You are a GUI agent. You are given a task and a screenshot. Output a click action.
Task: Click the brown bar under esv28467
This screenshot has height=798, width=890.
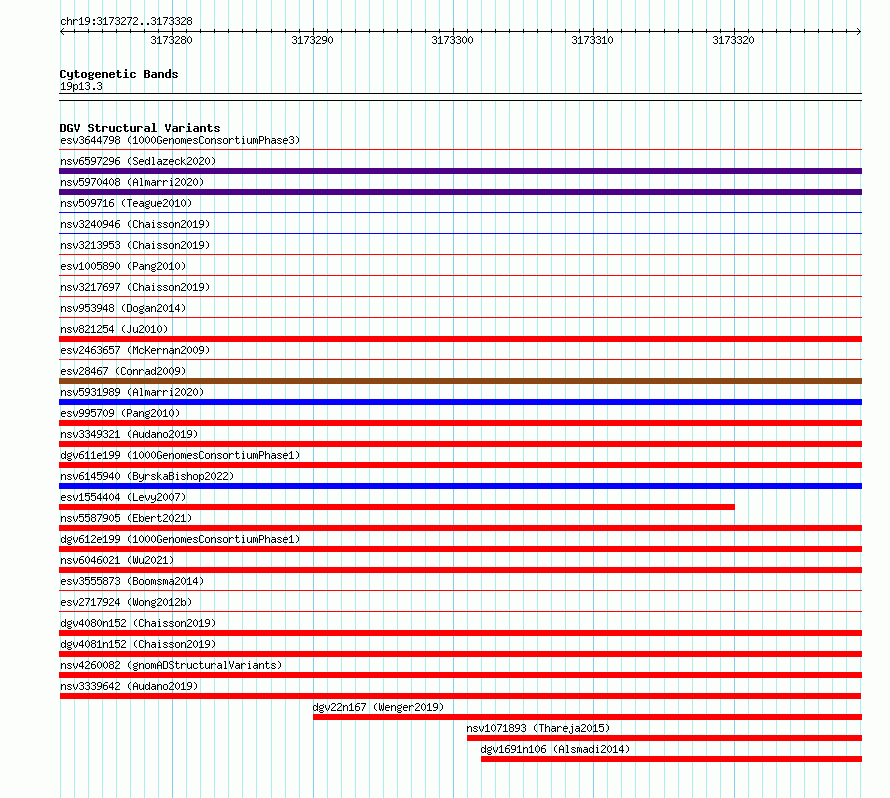pyautogui.click(x=460, y=381)
